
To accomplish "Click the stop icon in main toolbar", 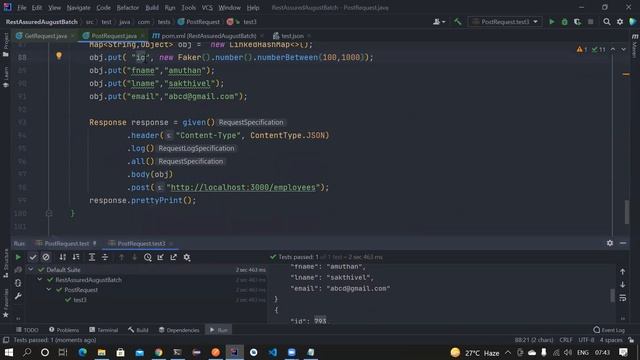I will tap(591, 22).
